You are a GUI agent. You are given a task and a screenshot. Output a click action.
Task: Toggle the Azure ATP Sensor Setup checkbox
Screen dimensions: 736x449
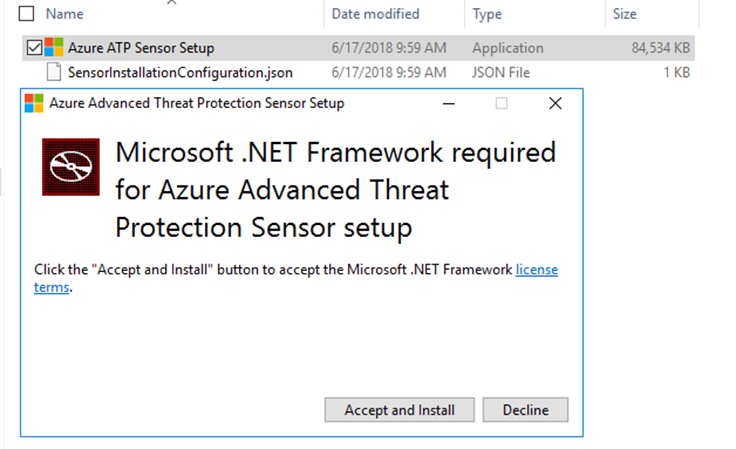pos(34,47)
